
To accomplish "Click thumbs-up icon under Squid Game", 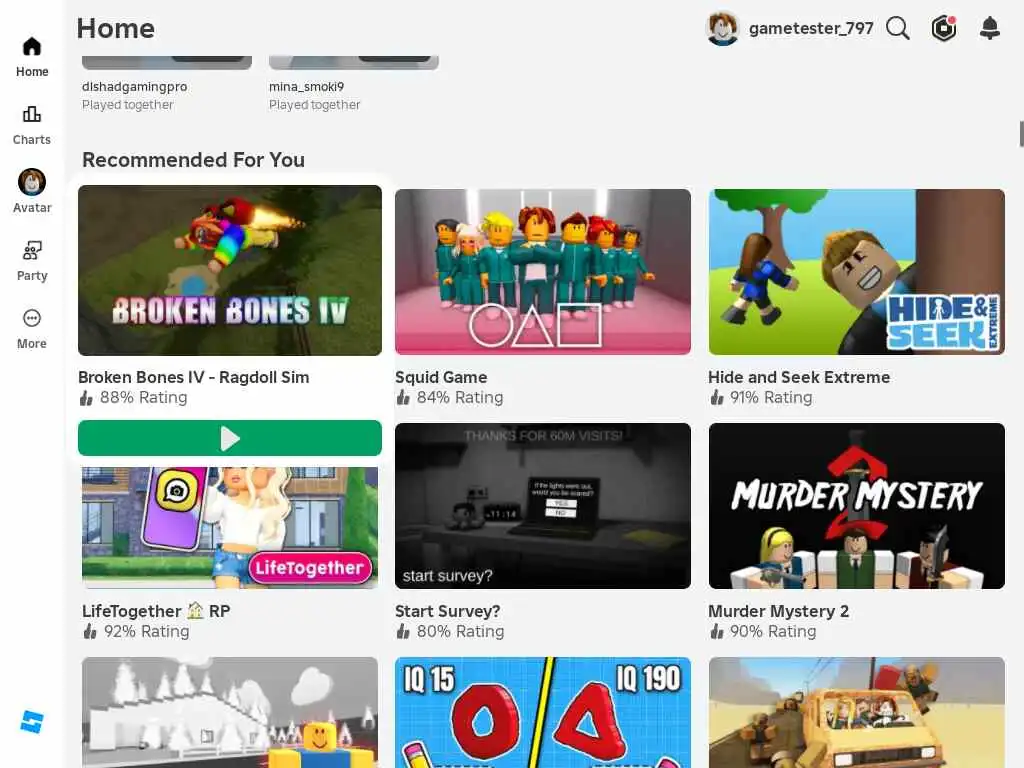I will [403, 398].
